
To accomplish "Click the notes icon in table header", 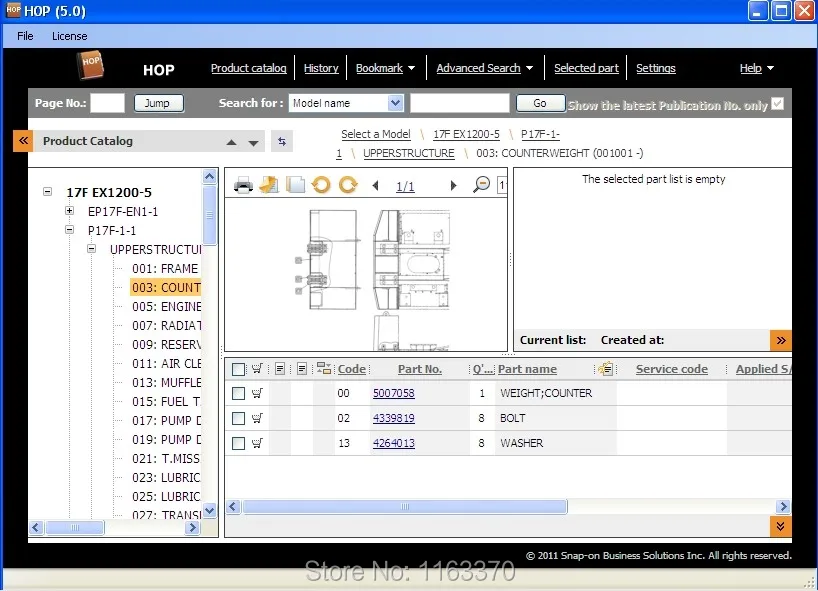I will 605,369.
